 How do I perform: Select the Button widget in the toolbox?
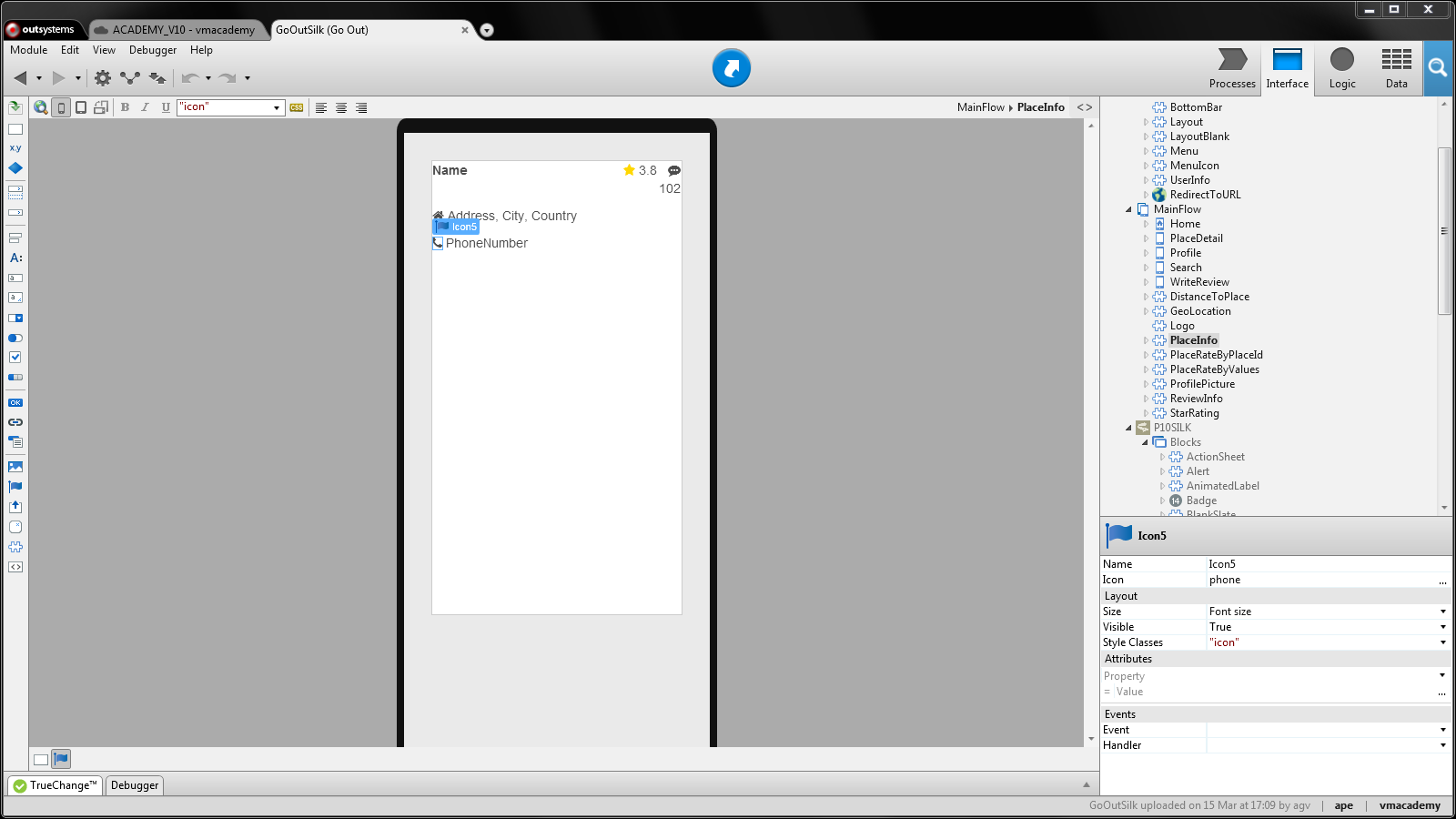pyautogui.click(x=15, y=402)
